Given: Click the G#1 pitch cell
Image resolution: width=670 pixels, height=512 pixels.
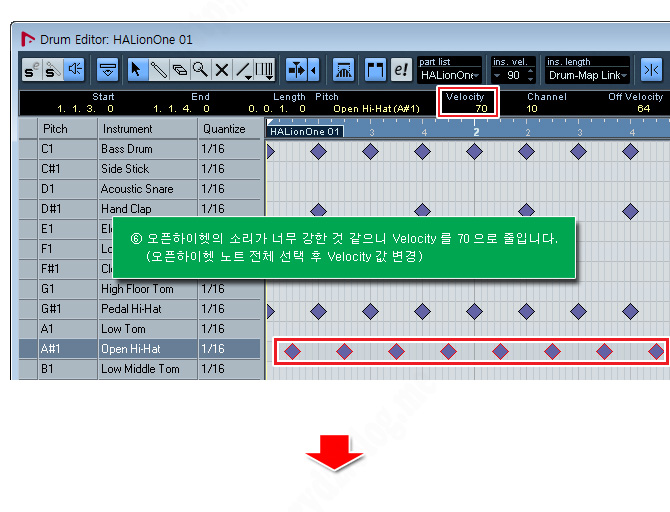Looking at the screenshot, I should 68,309.
